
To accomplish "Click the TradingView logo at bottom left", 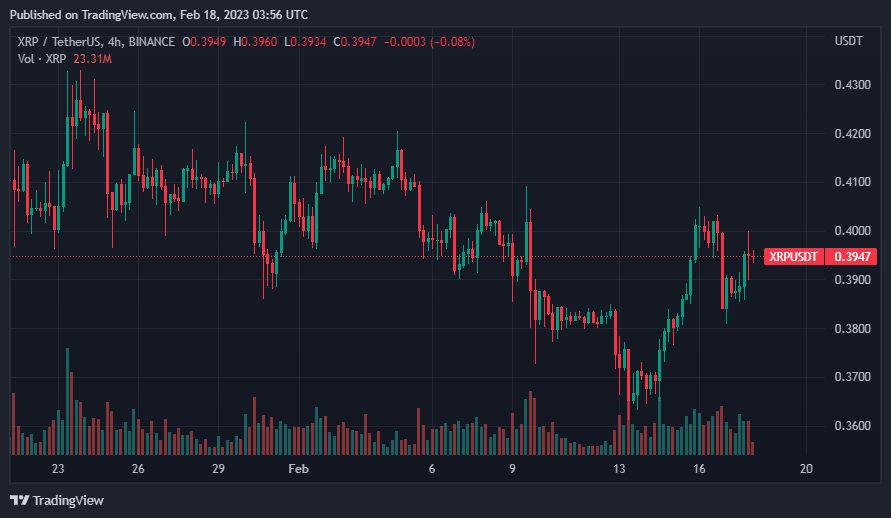I will 57,500.
